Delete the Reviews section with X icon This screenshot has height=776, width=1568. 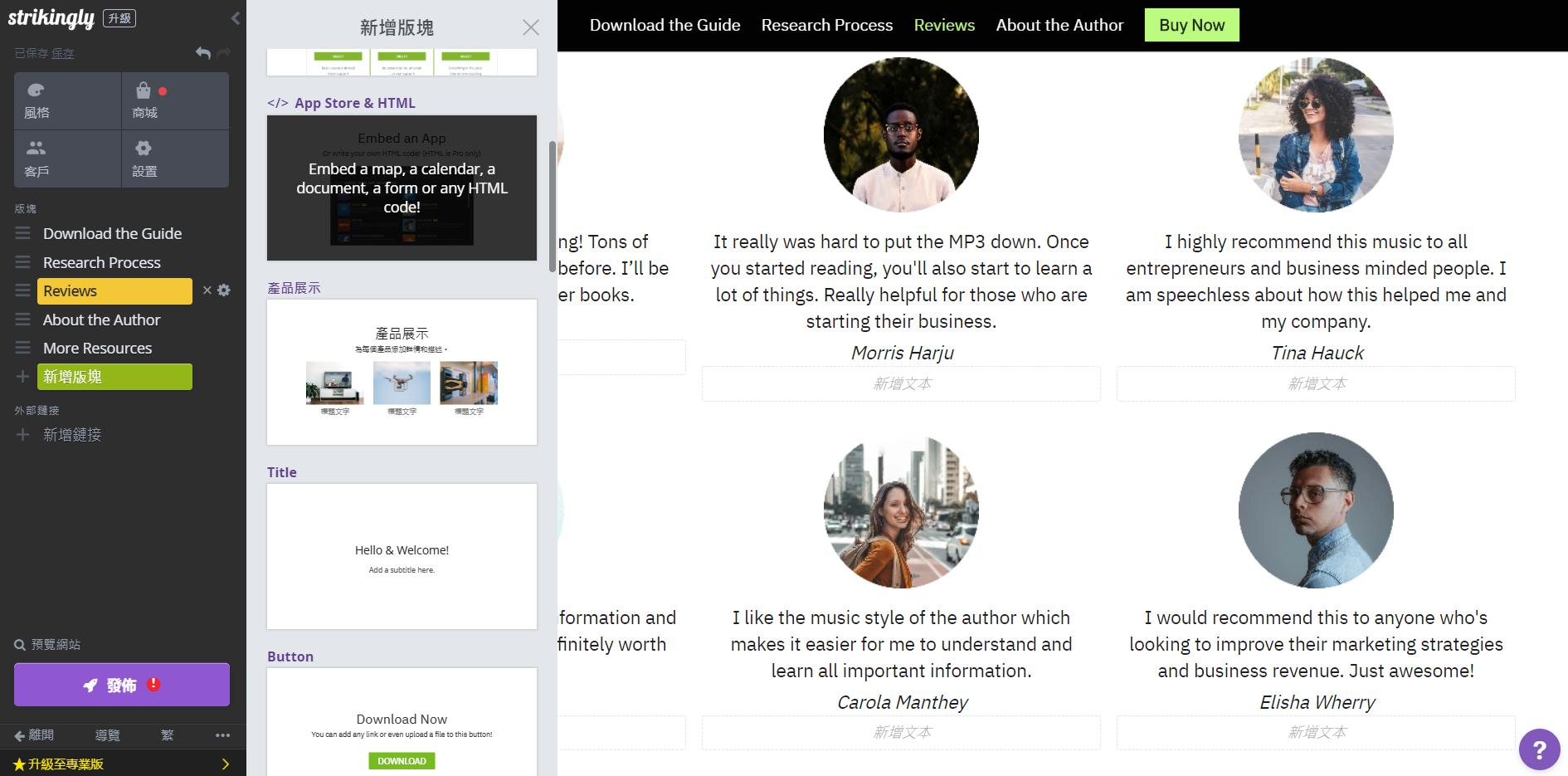pos(207,290)
